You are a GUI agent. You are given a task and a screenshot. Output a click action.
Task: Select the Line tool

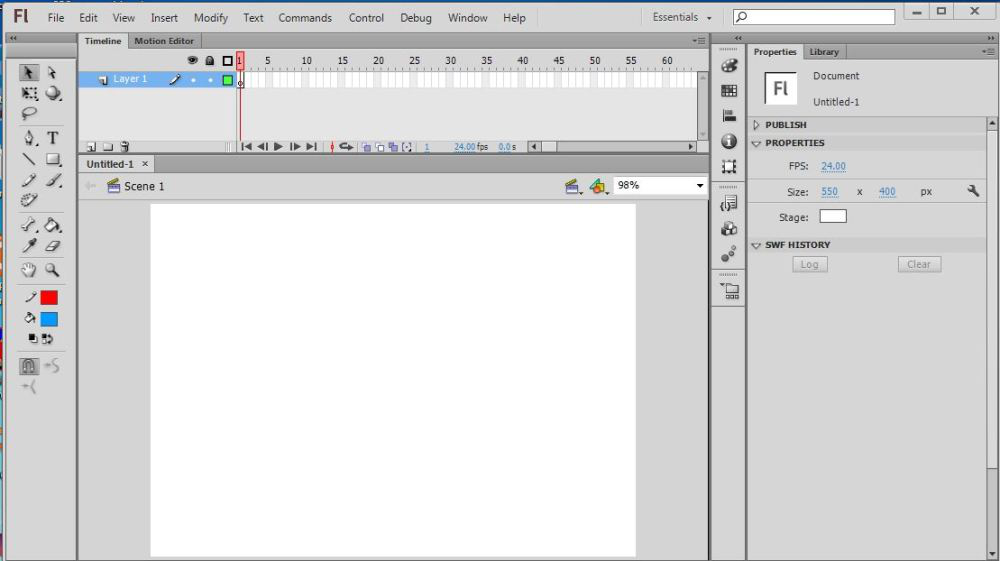coord(29,159)
